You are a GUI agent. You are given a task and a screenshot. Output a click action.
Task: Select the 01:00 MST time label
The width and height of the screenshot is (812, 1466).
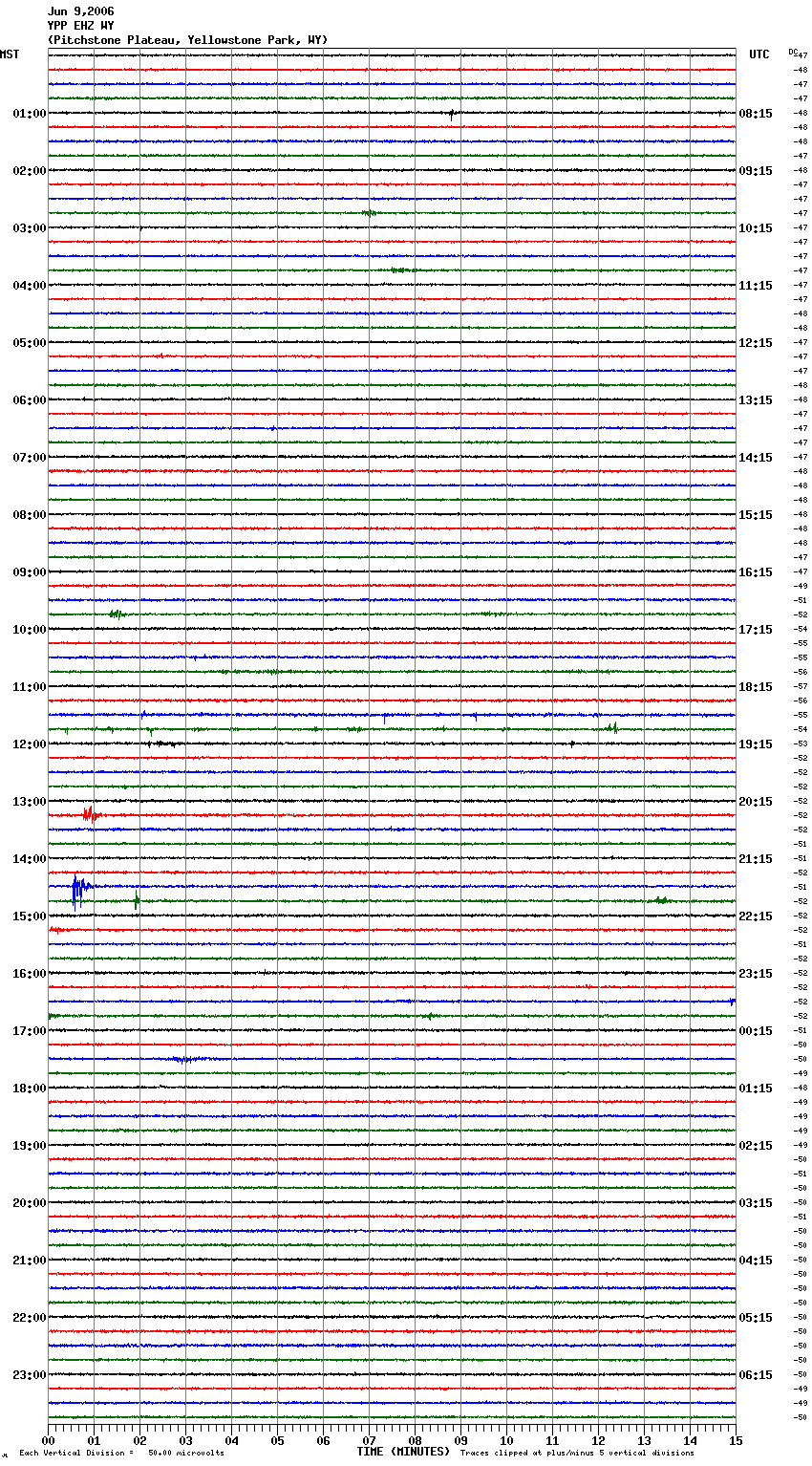coord(30,114)
